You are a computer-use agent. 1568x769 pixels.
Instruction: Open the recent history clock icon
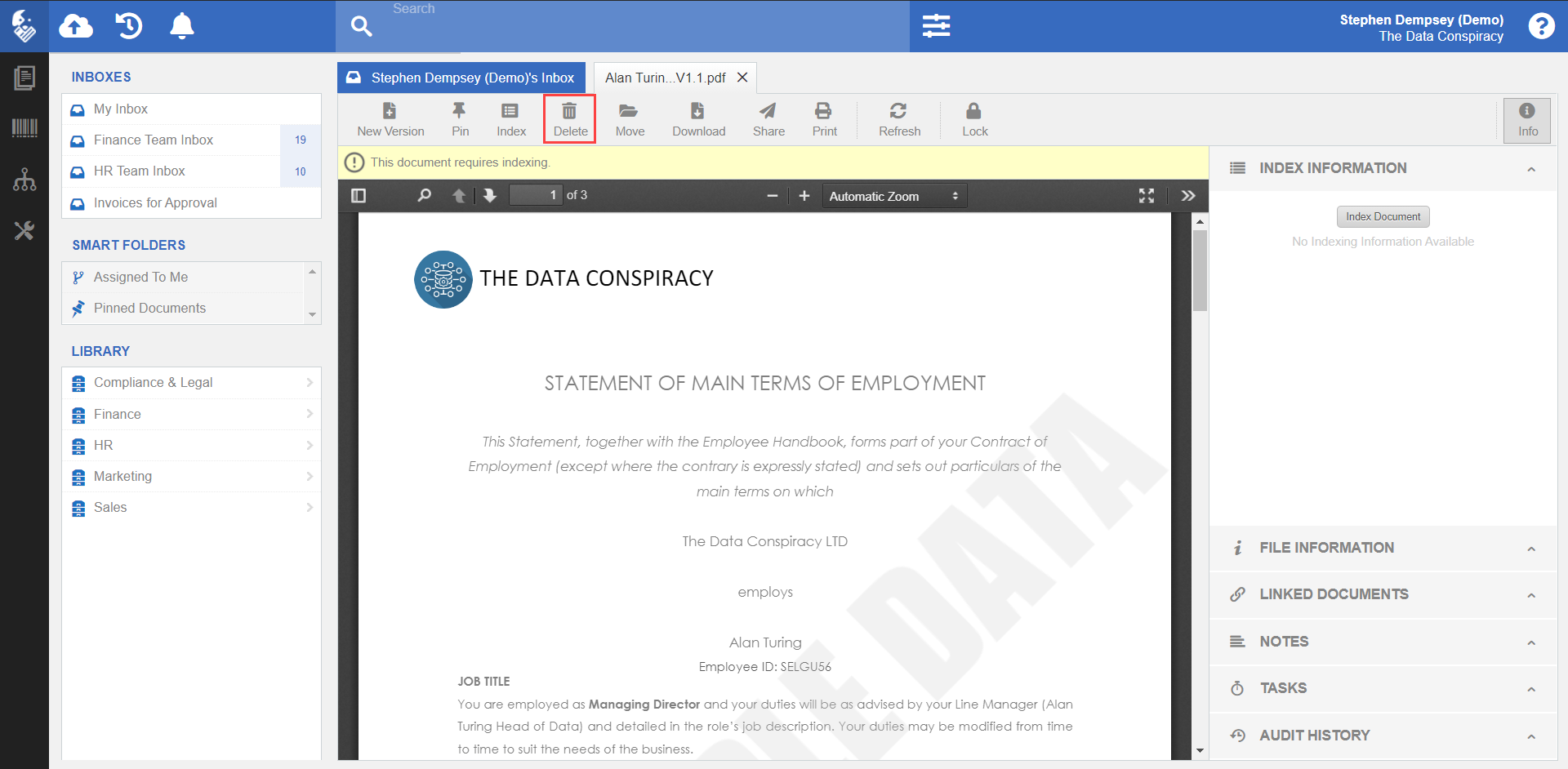129,26
